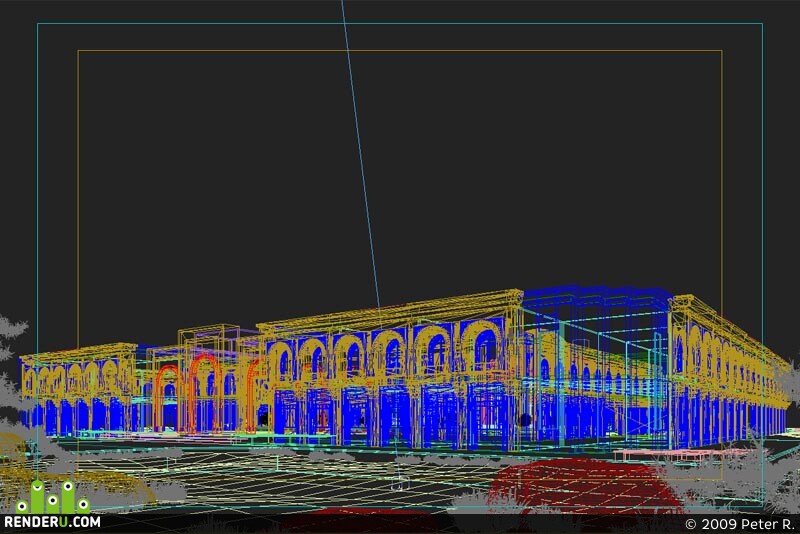800x534 pixels.
Task: Select the middle red wireframe arch
Action: tap(205, 393)
